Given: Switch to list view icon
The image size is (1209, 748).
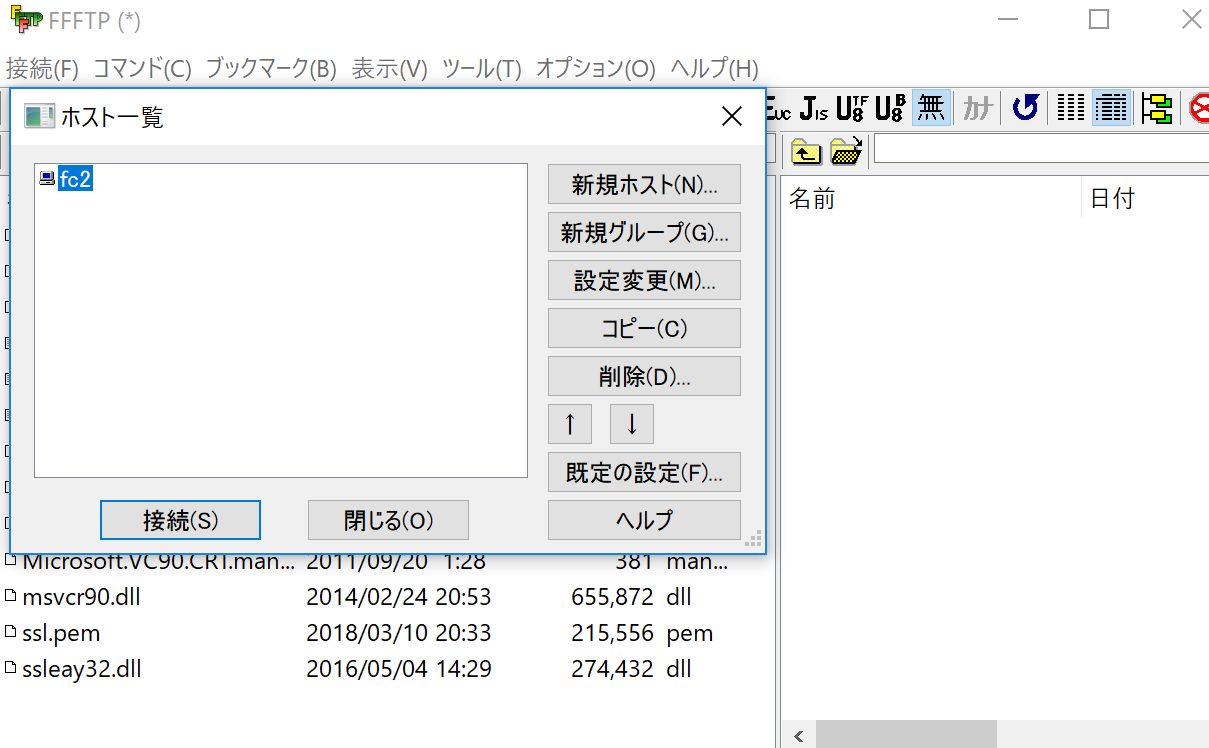Looking at the screenshot, I should point(1071,108).
